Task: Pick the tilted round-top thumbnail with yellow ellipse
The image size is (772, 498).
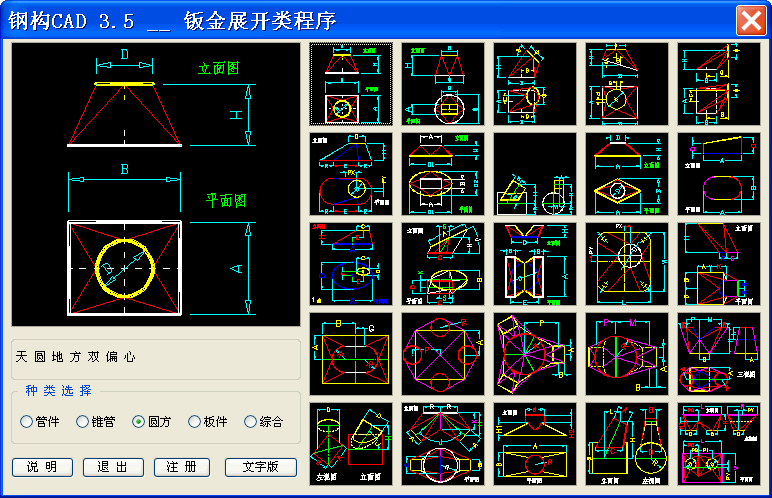Action: [535, 84]
